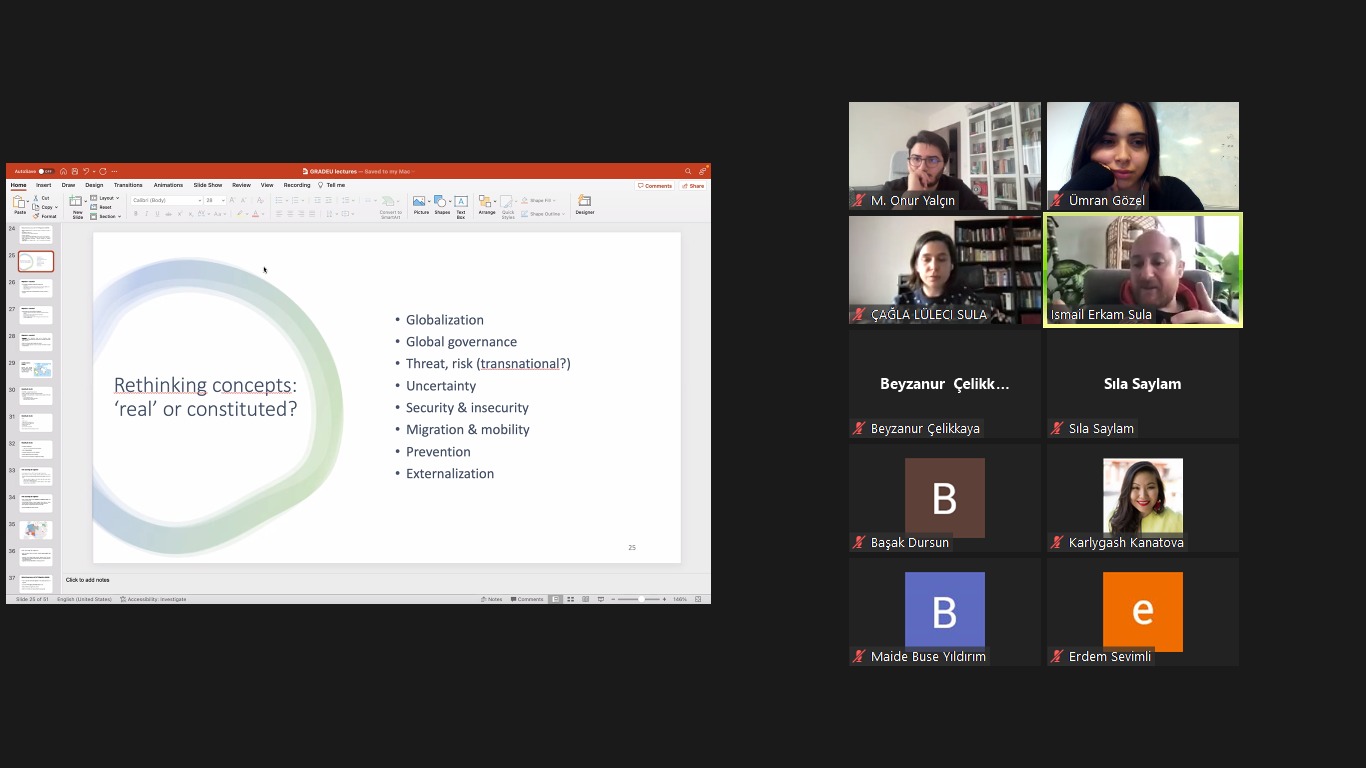Expand the Layout dropdown
1366x768 pixels.
tap(105, 198)
